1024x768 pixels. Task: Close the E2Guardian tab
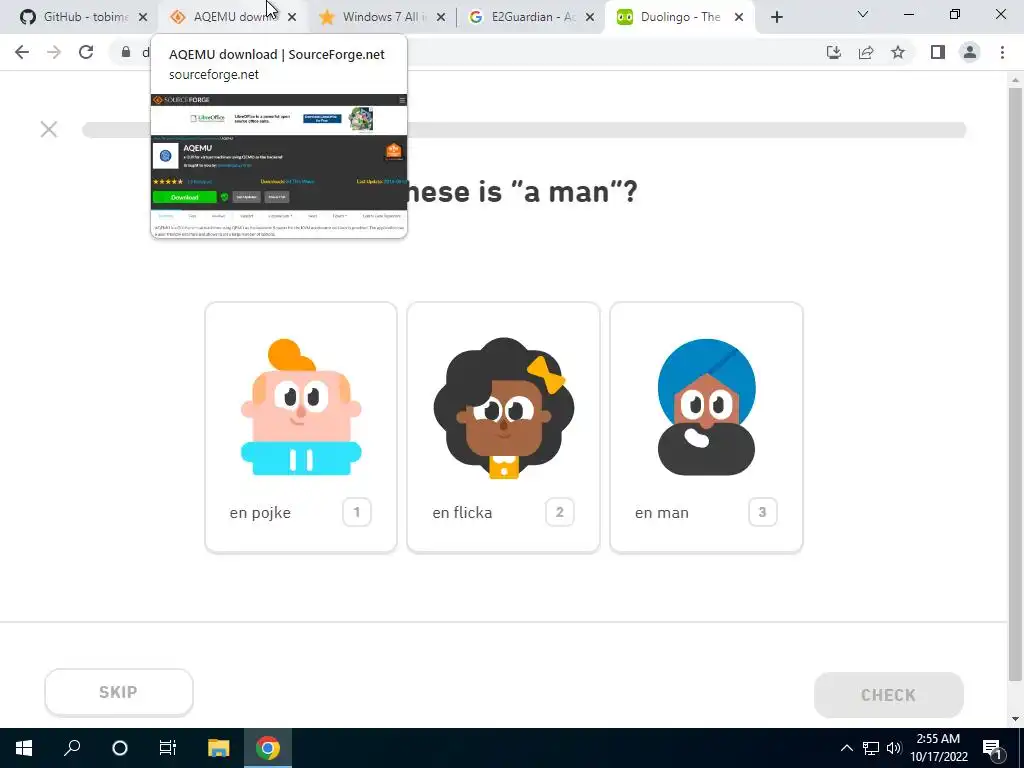pyautogui.click(x=590, y=18)
